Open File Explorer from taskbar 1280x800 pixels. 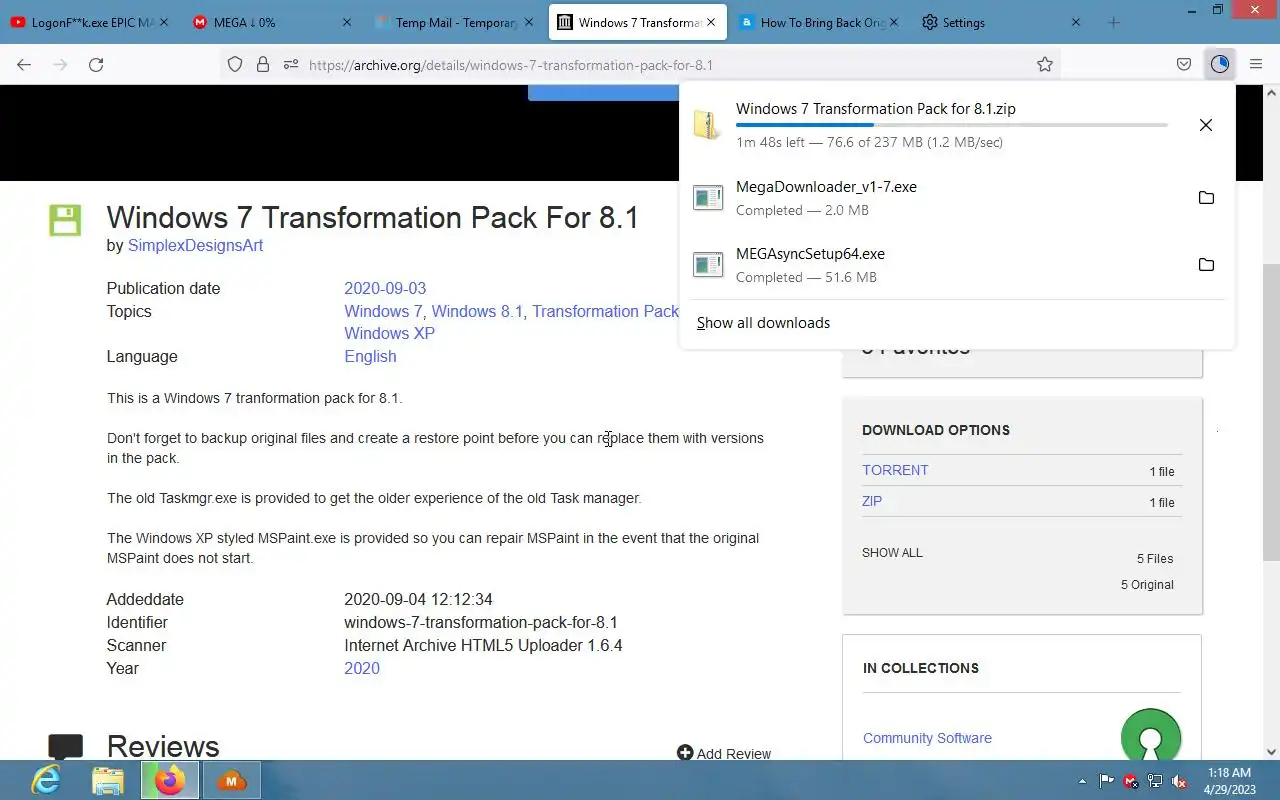tap(108, 780)
